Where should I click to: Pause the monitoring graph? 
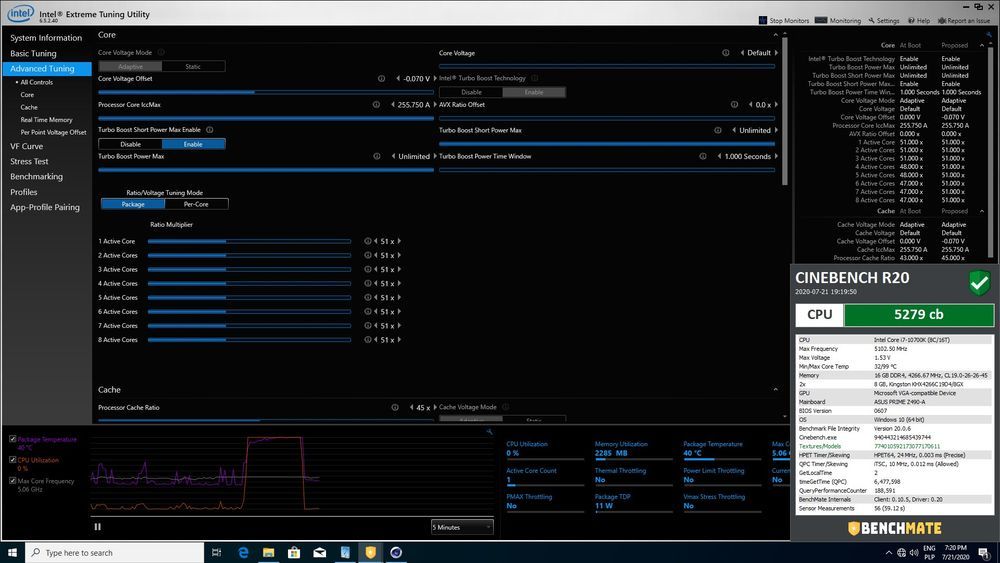coord(98,527)
